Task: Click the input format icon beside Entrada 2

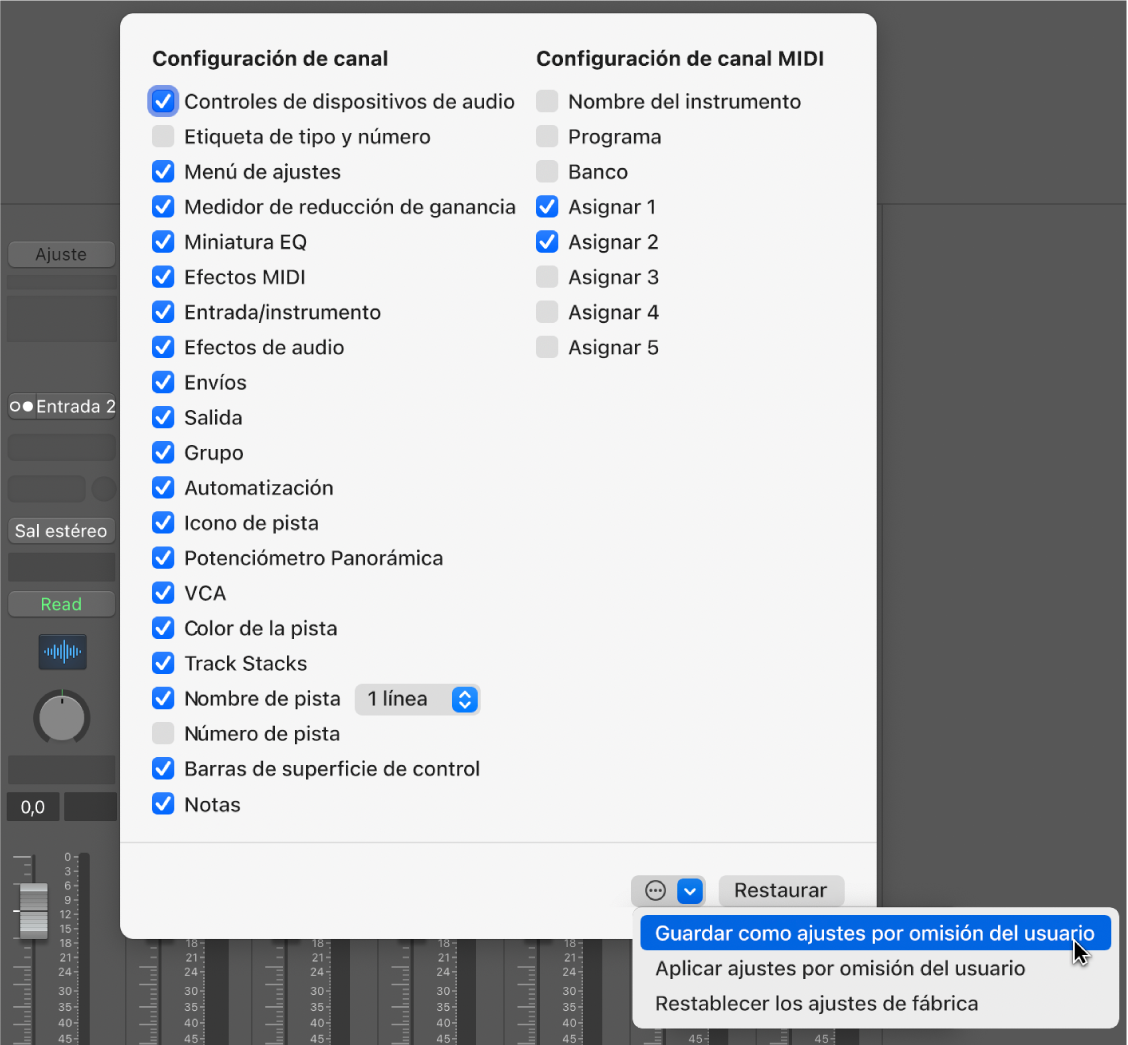Action: [x=19, y=406]
